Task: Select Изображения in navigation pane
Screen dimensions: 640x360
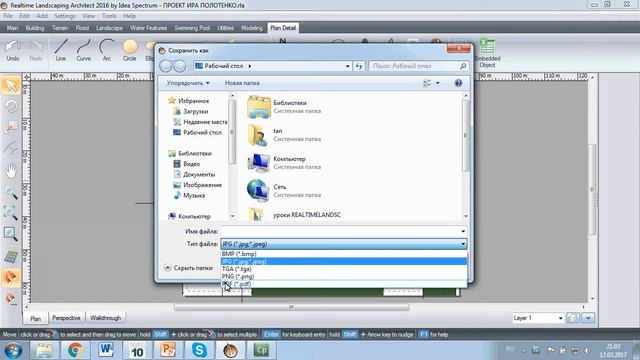Action: click(x=198, y=185)
